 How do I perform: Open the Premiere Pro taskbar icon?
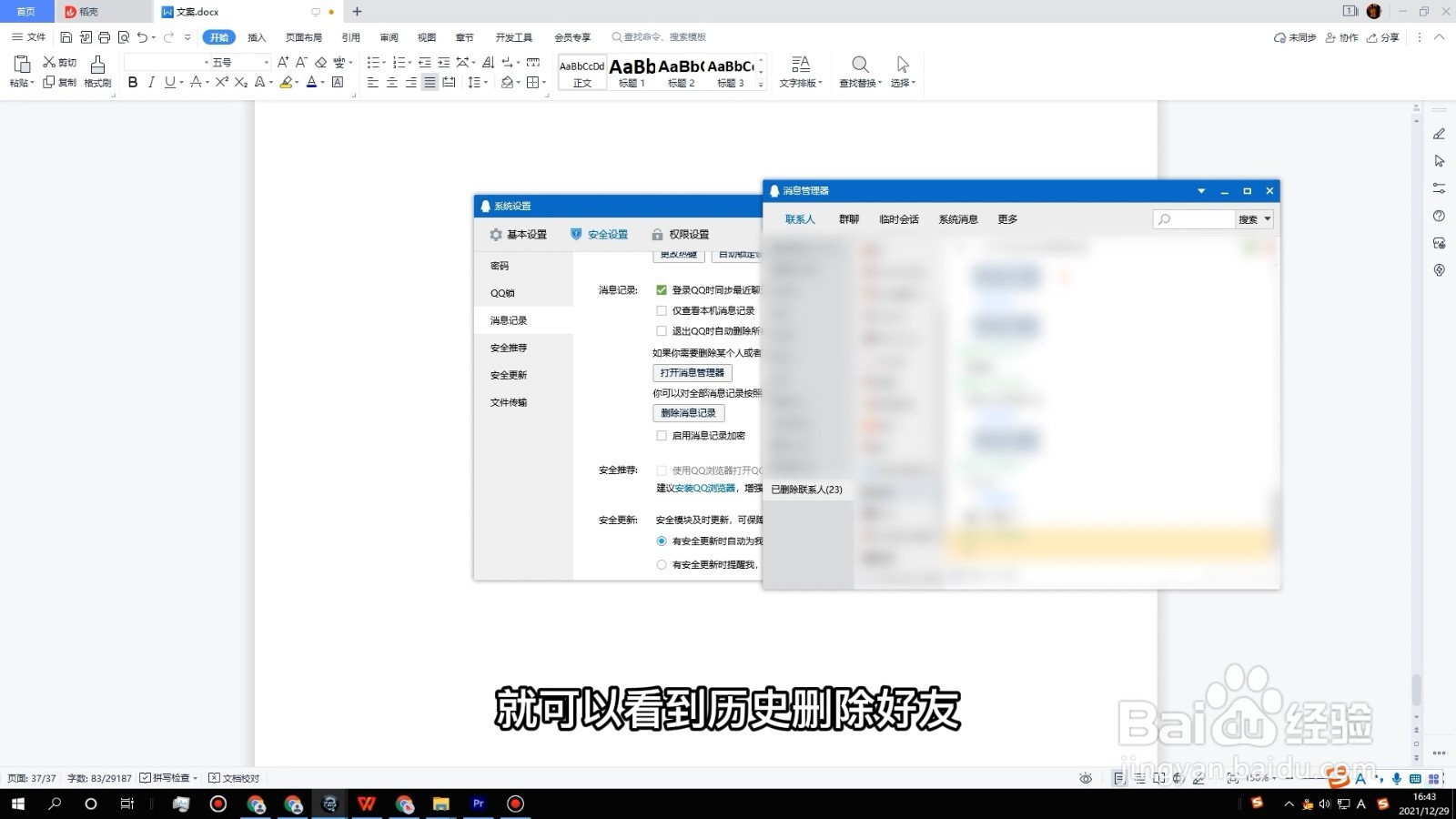point(478,804)
